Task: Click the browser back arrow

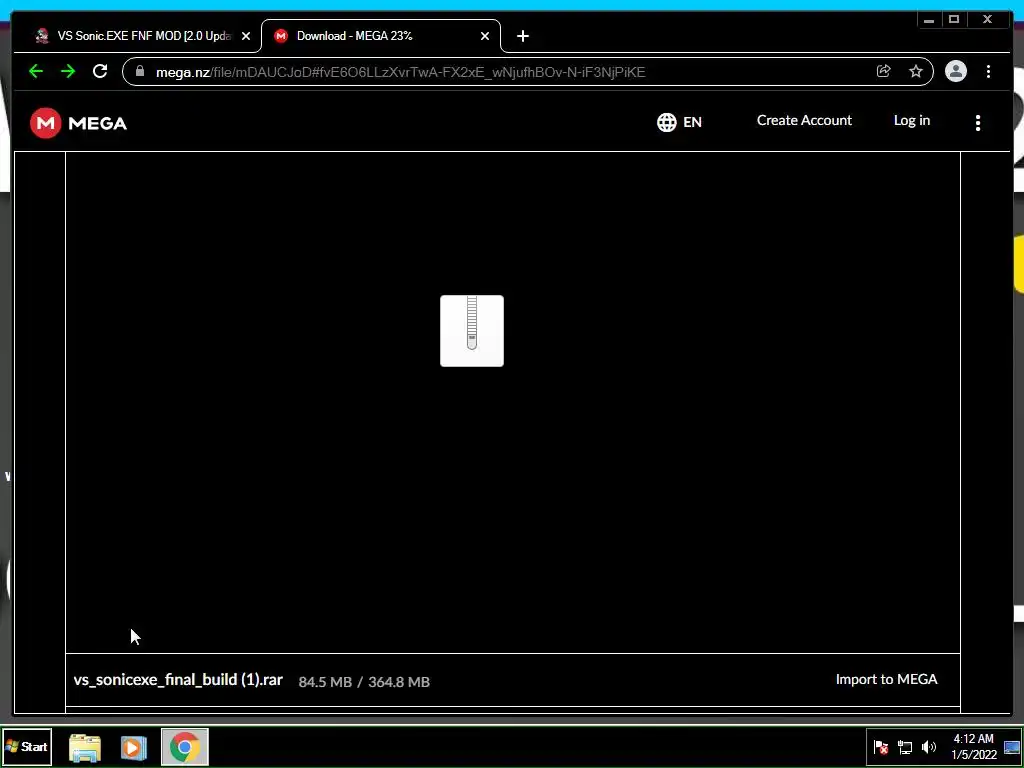Action: (36, 71)
